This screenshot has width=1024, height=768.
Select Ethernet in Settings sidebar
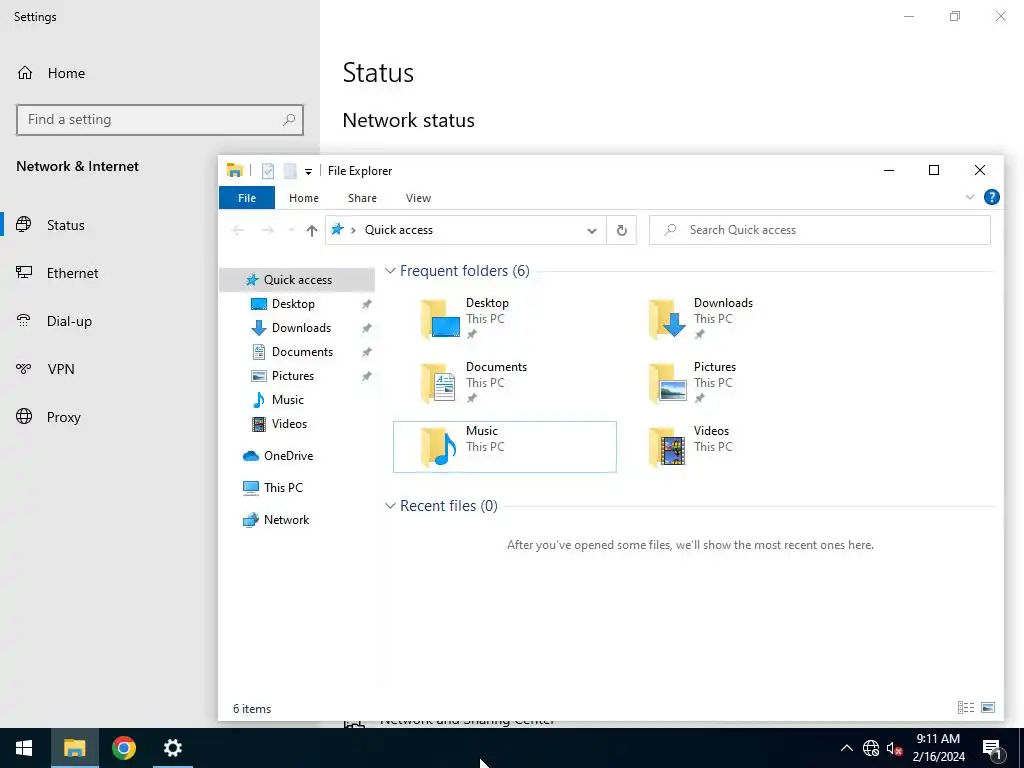pos(57,273)
